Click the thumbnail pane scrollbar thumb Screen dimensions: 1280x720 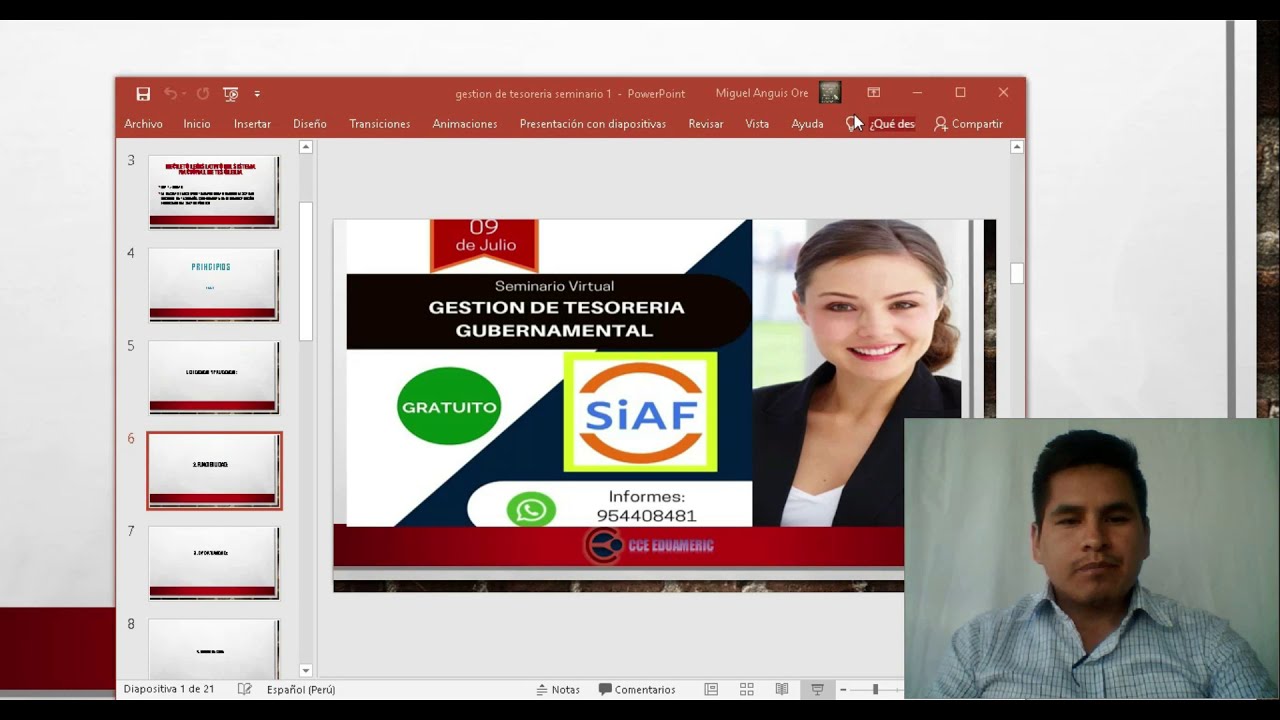306,272
